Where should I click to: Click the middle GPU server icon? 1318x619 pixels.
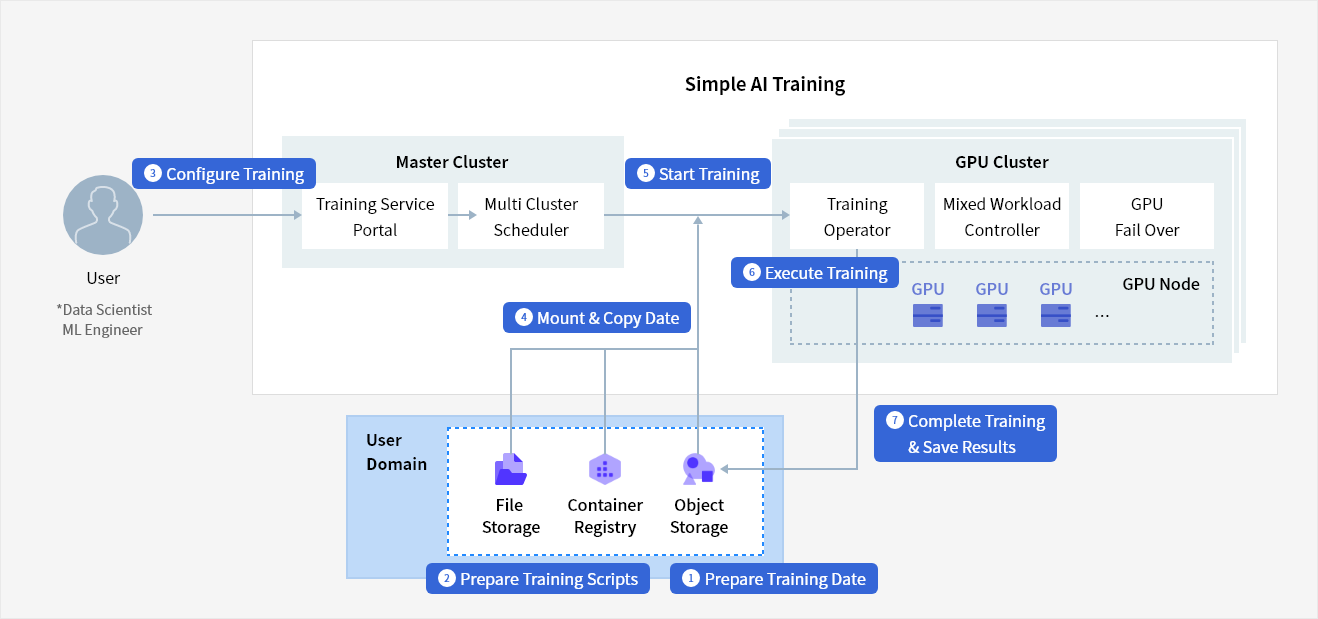(x=992, y=316)
